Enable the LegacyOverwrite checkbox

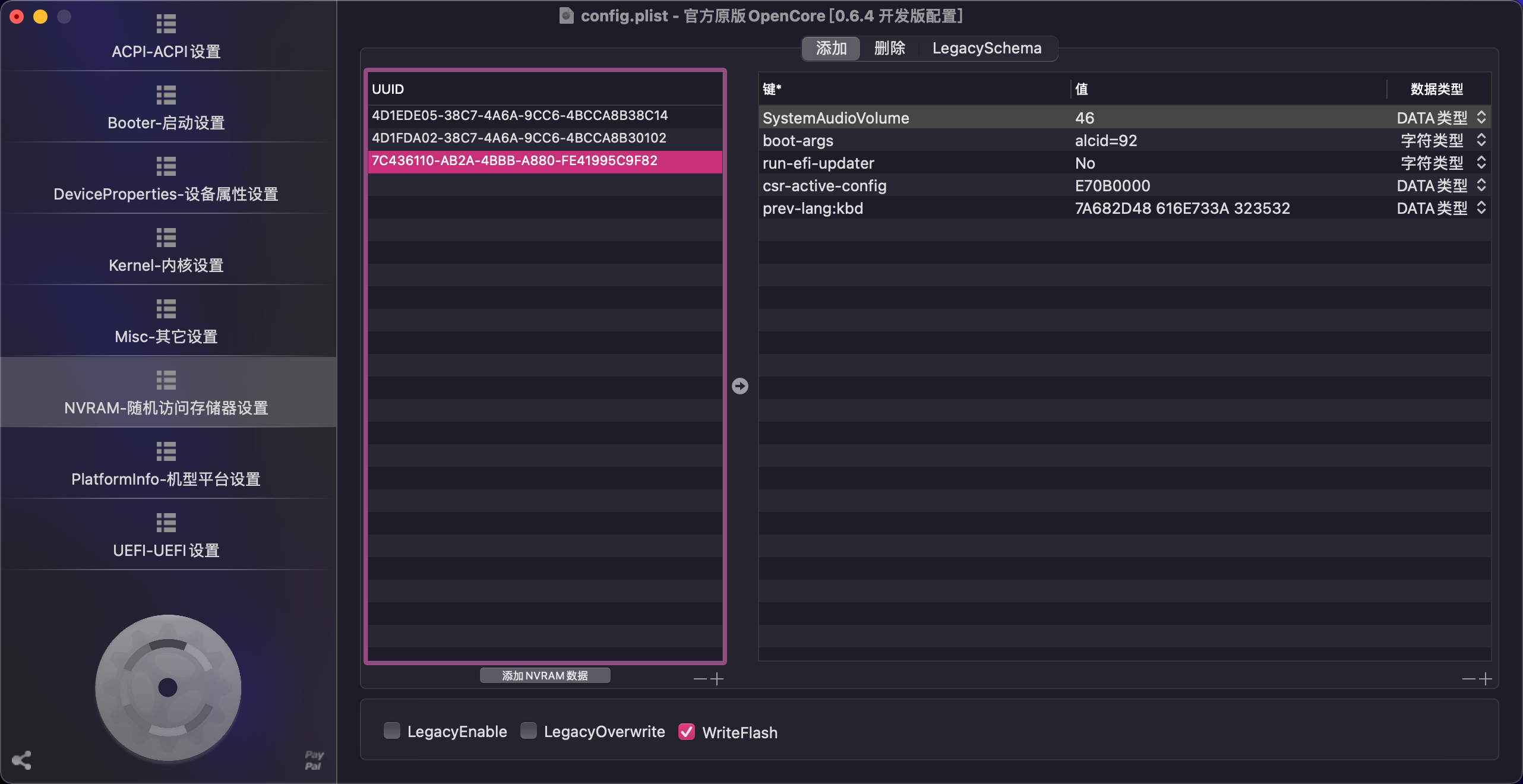point(527,732)
